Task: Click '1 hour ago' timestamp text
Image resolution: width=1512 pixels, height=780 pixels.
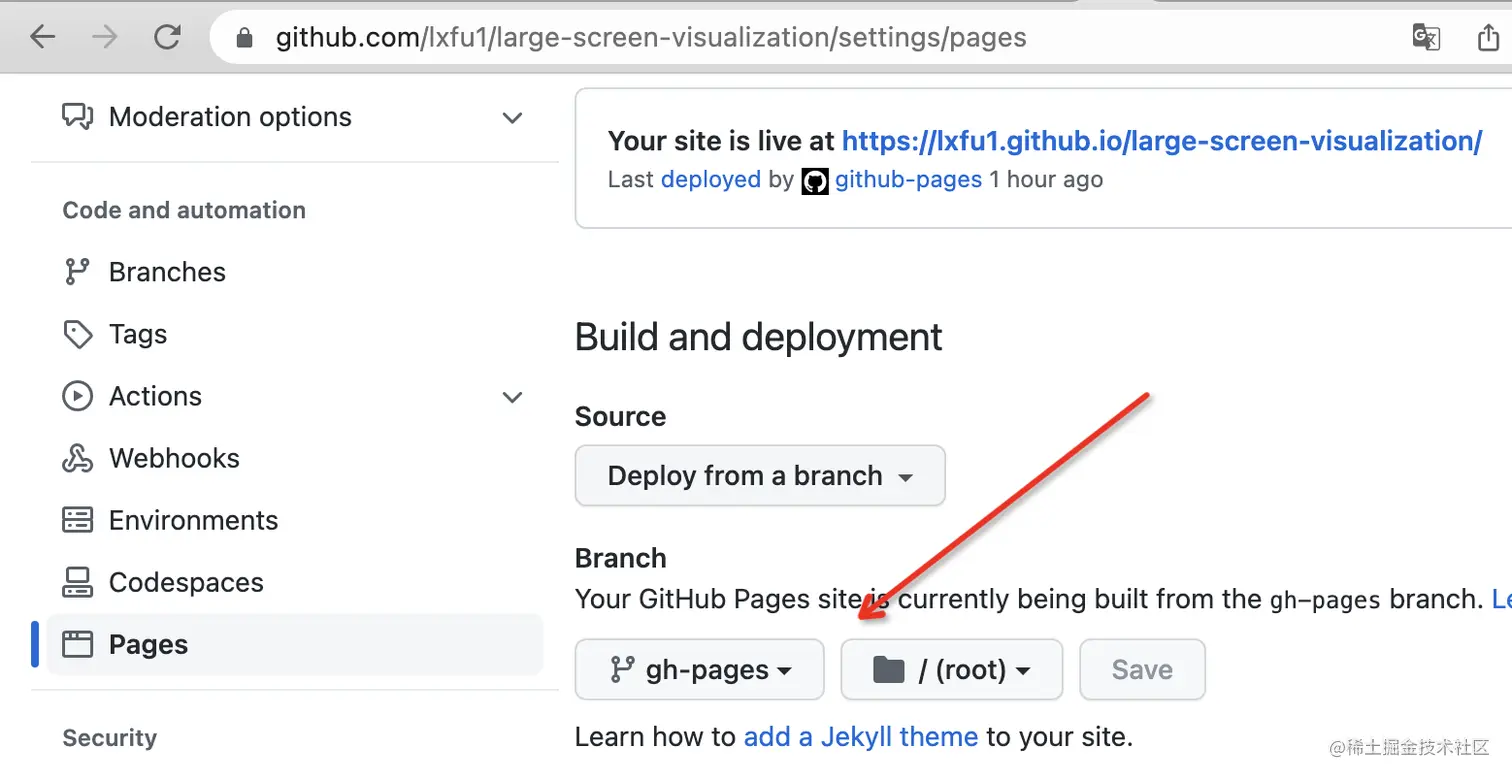Action: pos(1046,180)
